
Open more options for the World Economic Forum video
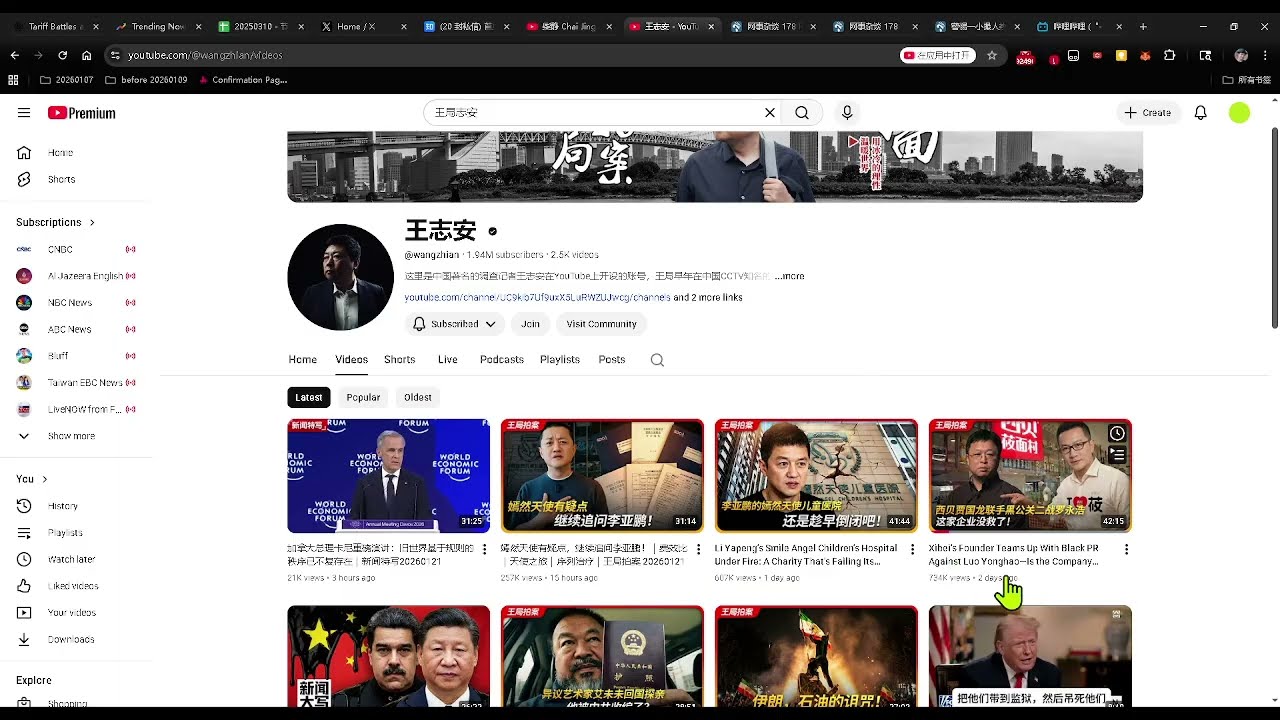coord(485,549)
